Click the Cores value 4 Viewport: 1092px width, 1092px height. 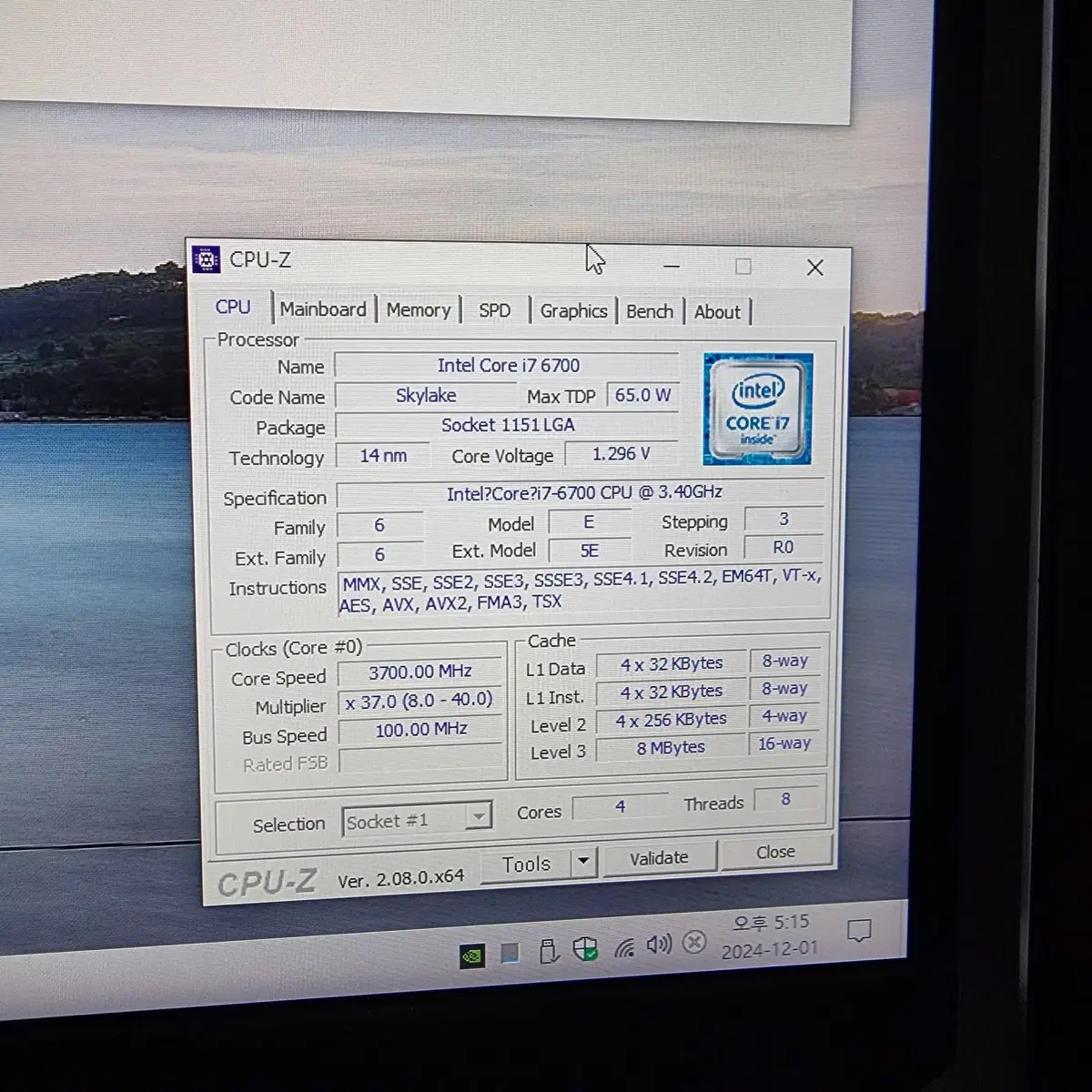click(621, 806)
